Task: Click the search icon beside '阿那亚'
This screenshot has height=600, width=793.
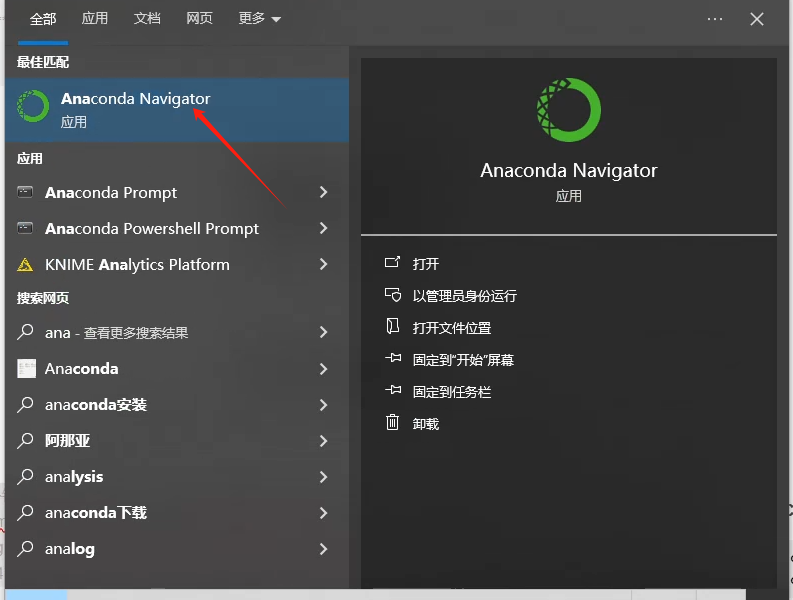Action: pyautogui.click(x=25, y=441)
